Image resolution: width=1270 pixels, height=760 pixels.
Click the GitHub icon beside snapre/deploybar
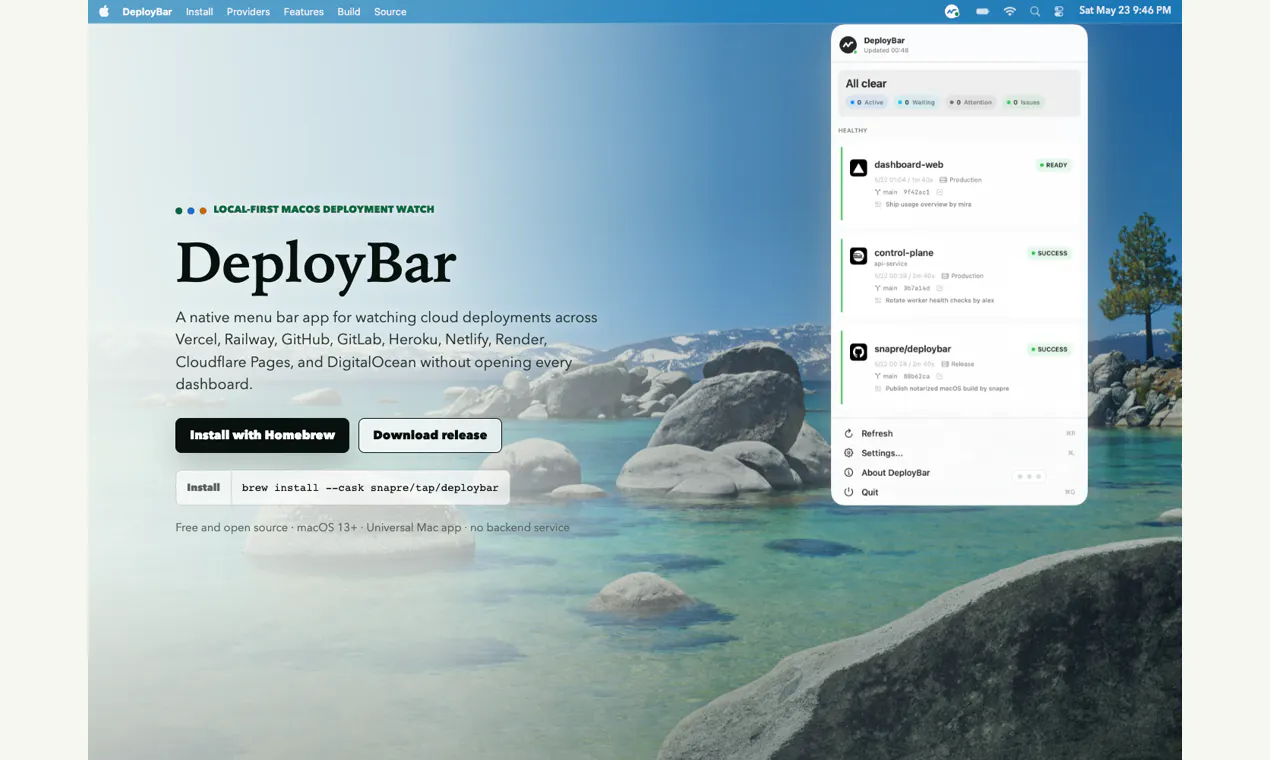tap(858, 352)
